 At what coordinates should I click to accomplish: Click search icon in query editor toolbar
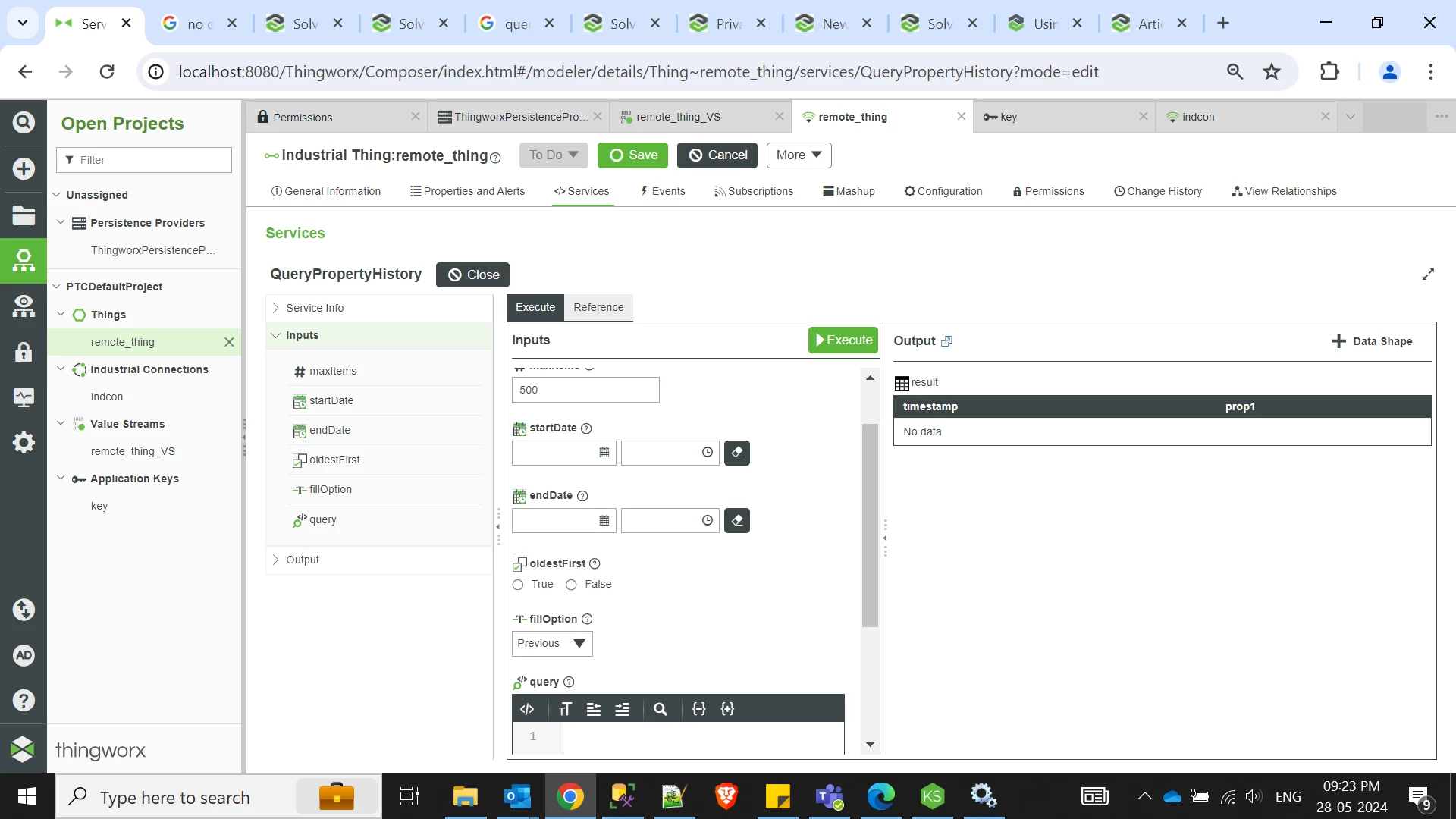[660, 709]
